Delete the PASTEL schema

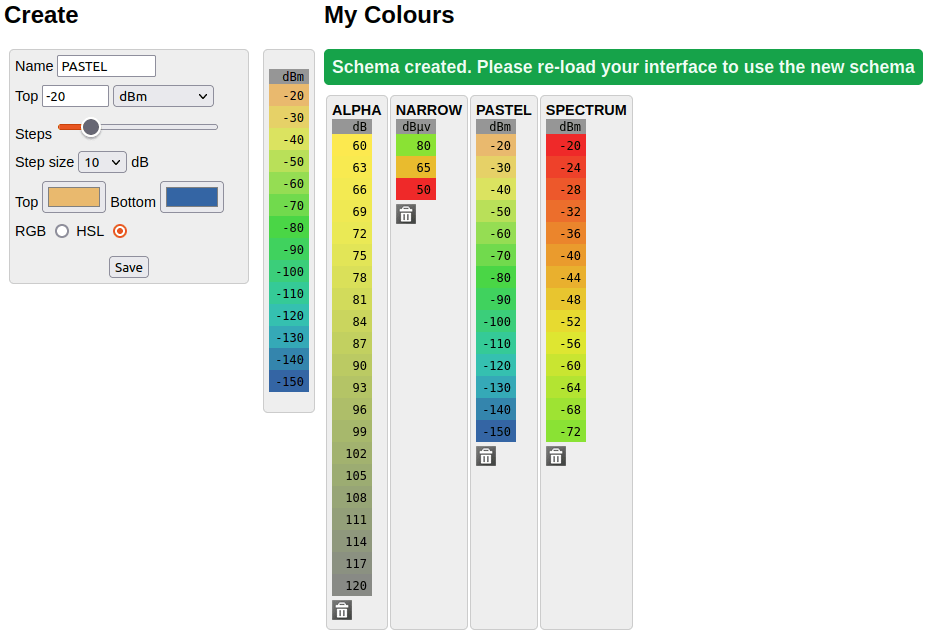(x=485, y=455)
